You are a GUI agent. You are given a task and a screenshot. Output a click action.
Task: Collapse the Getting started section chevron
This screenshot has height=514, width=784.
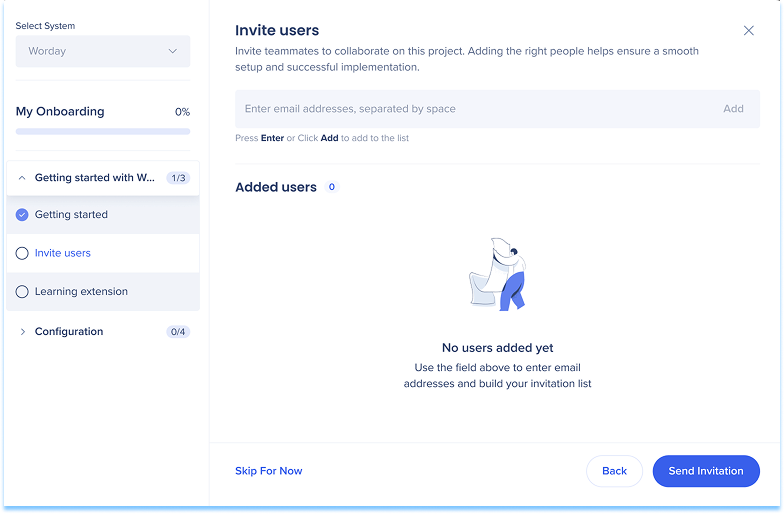click(x=22, y=178)
